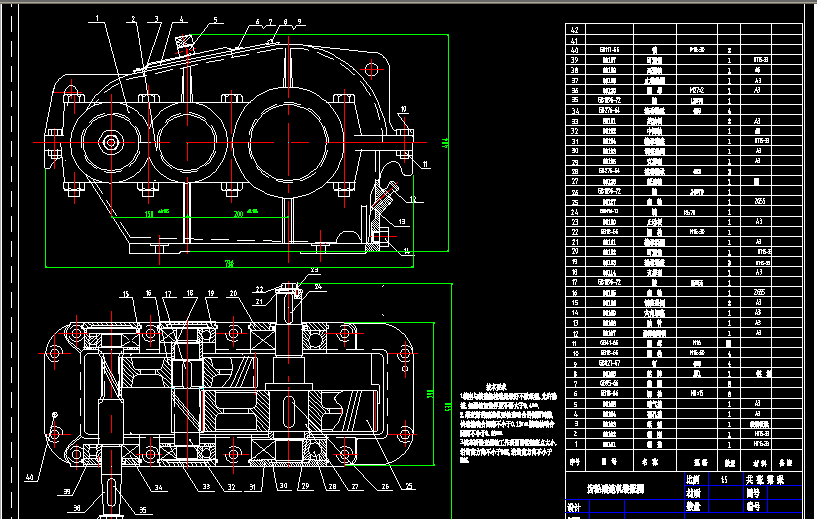Pick callout number 17 above the plan view

(x=168, y=294)
